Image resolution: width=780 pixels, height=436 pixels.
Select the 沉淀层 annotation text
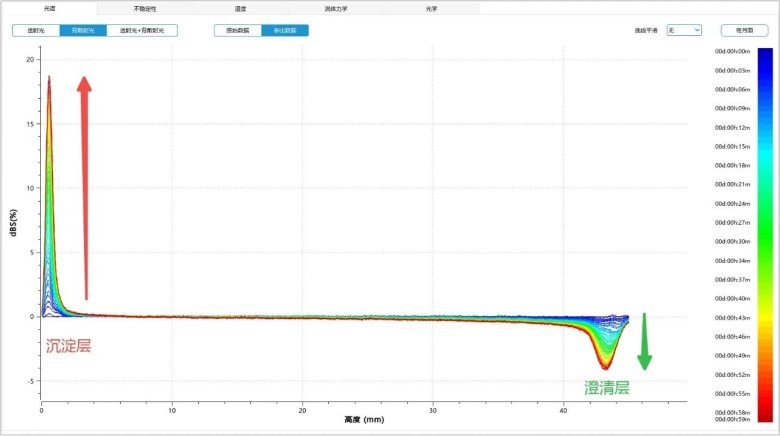coord(68,346)
